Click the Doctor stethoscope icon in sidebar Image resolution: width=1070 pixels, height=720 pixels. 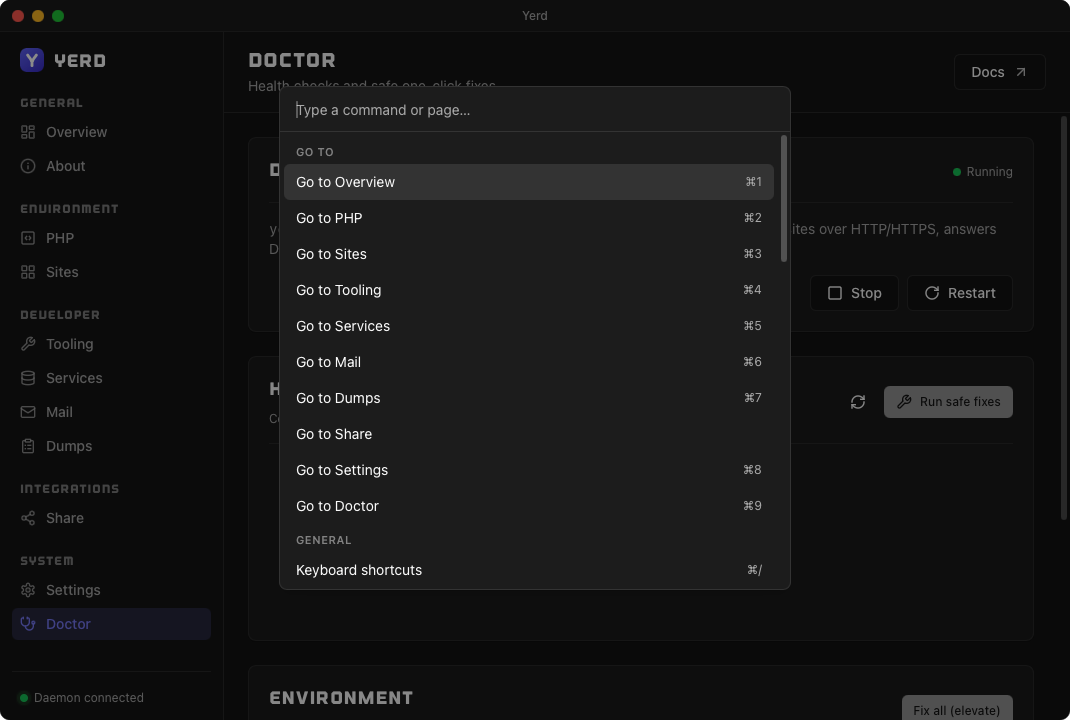coord(28,624)
